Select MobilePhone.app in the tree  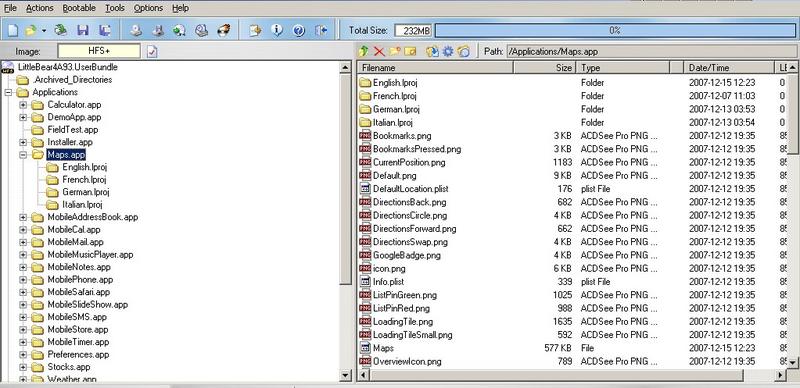(x=80, y=280)
